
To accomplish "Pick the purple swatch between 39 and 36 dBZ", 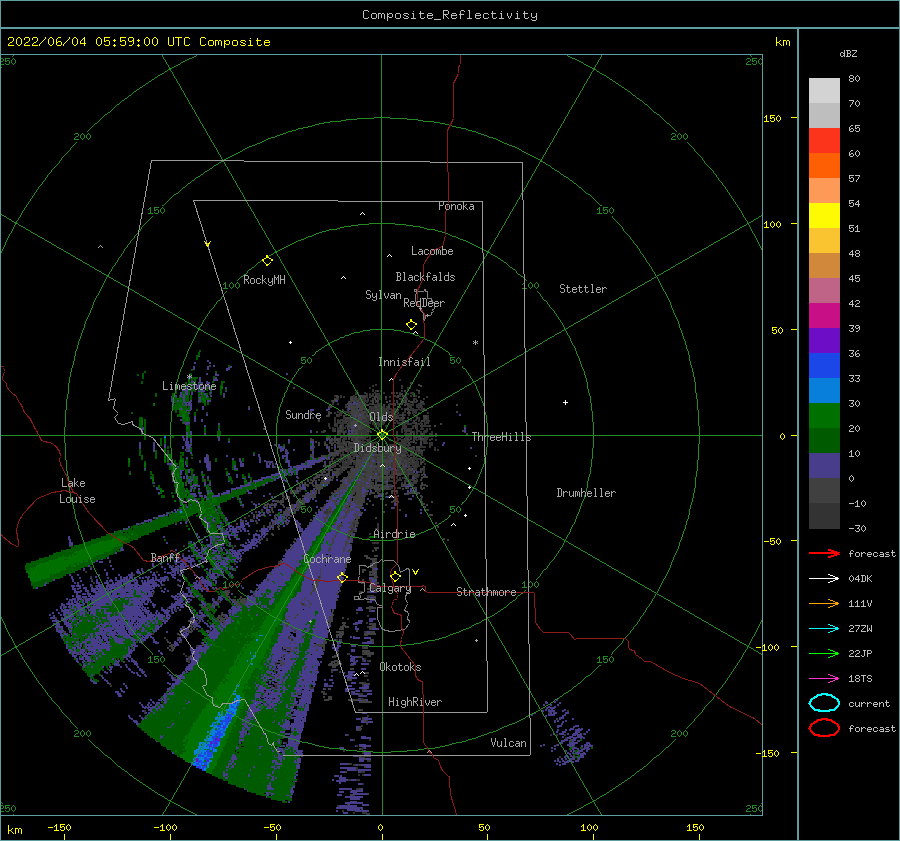I will 824,341.
